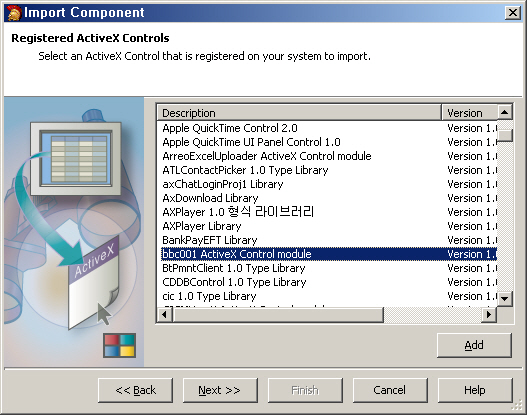Select AxDownload Library row
The width and height of the screenshot is (527, 415).
329,198
